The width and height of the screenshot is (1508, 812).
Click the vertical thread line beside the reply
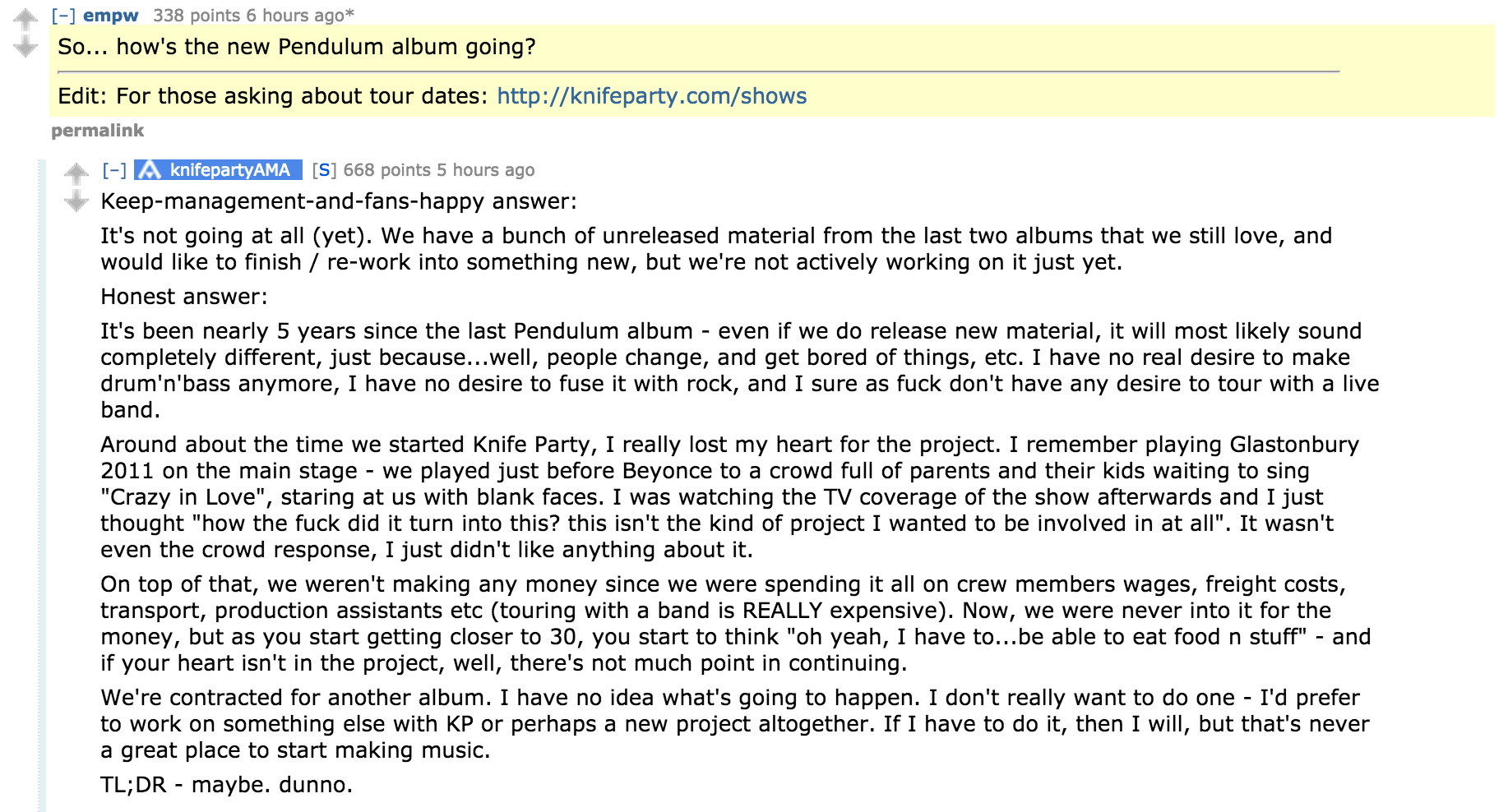pos(42,485)
